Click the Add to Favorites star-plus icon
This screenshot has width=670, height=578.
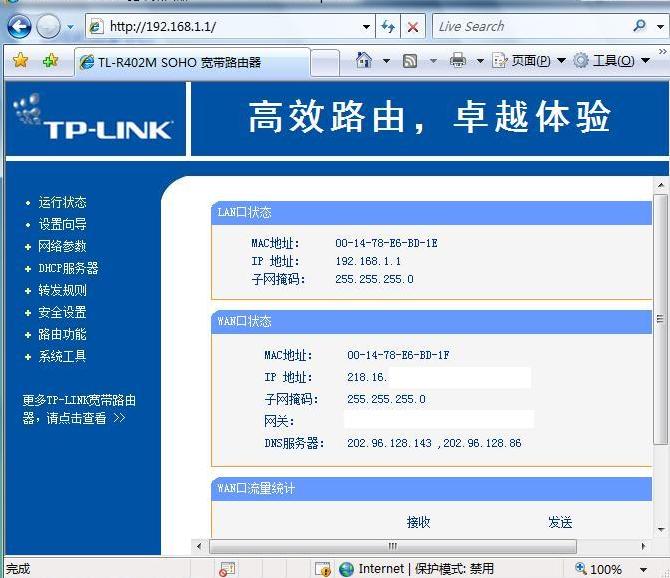tap(50, 61)
